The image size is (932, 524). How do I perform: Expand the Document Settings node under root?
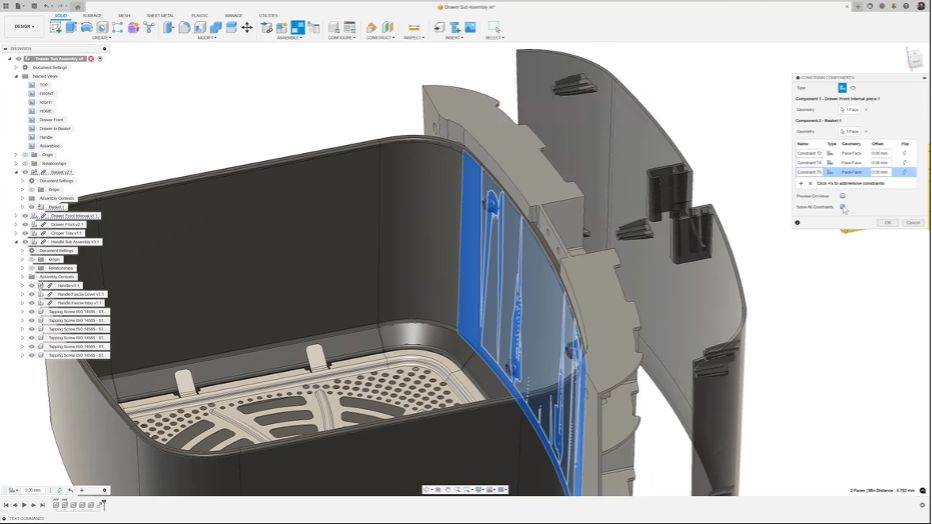(16, 68)
